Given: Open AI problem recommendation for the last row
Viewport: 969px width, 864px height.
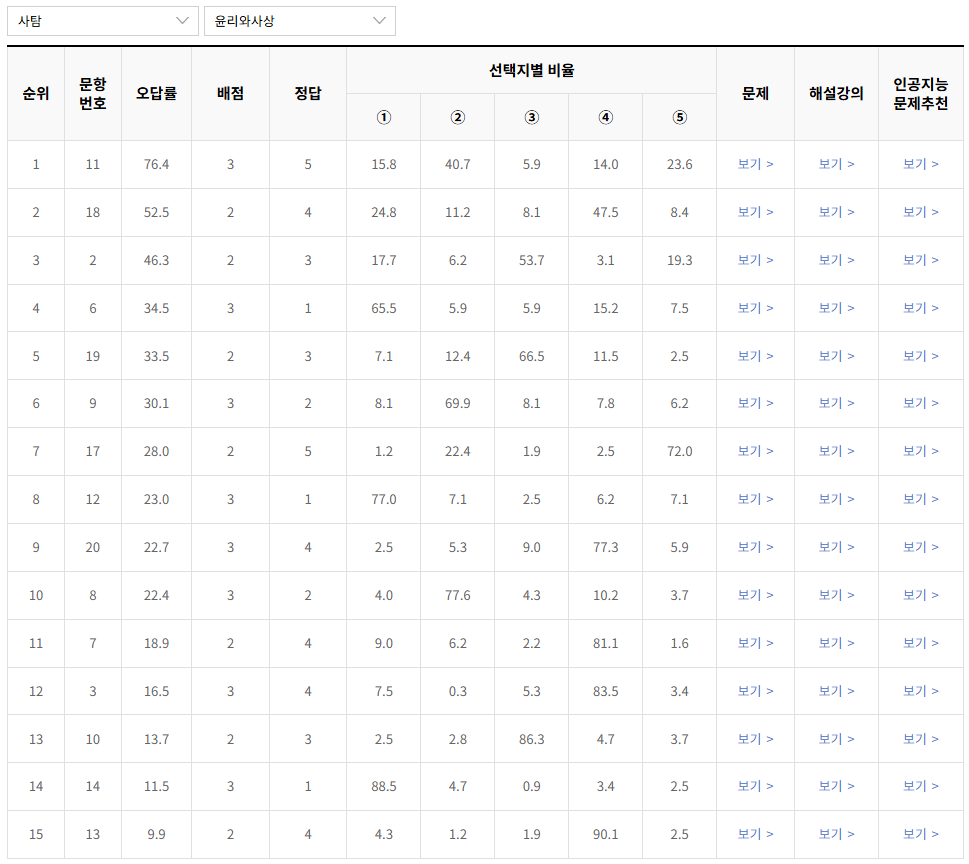Looking at the screenshot, I should 920,834.
